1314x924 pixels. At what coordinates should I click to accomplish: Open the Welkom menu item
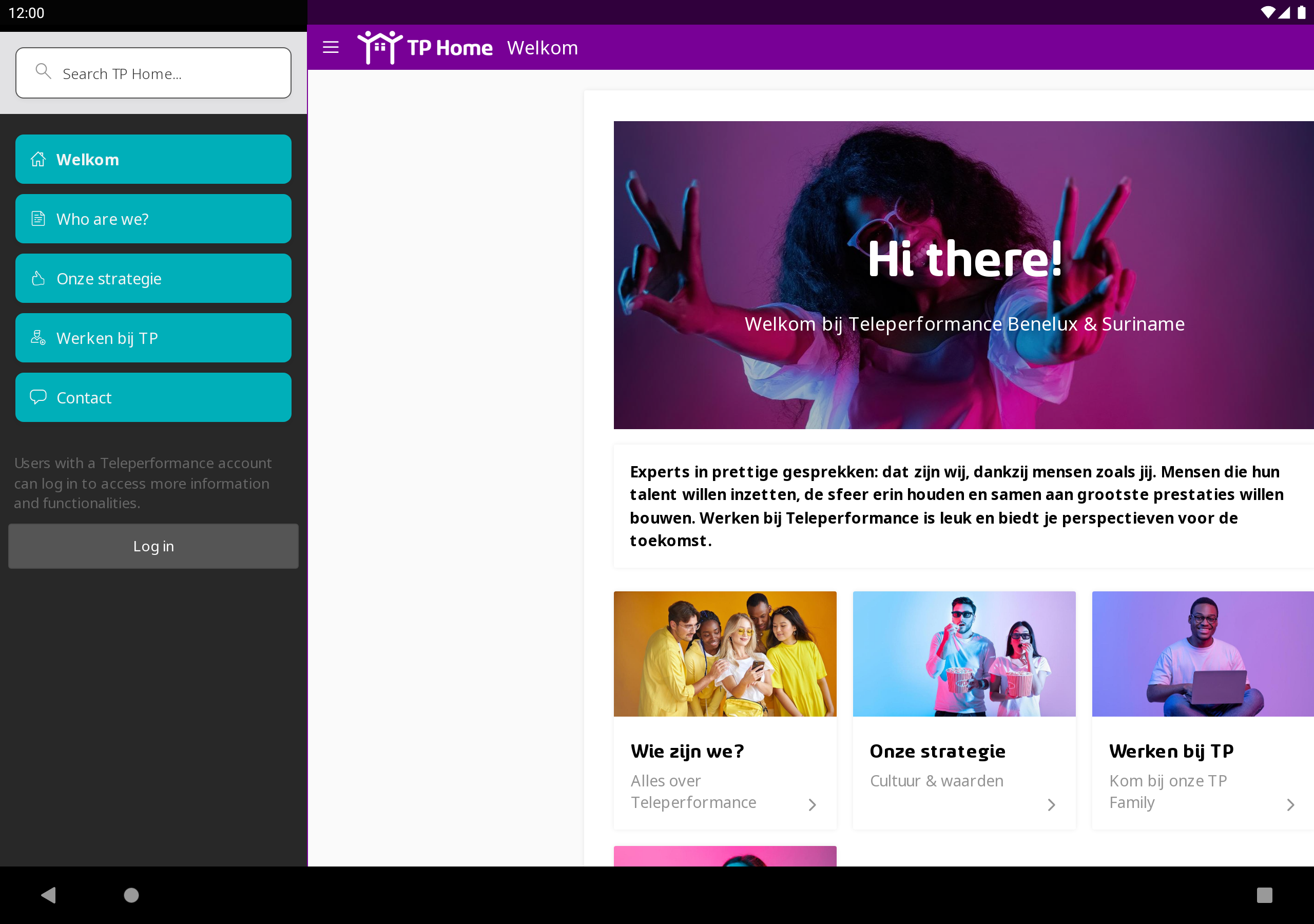(x=153, y=159)
